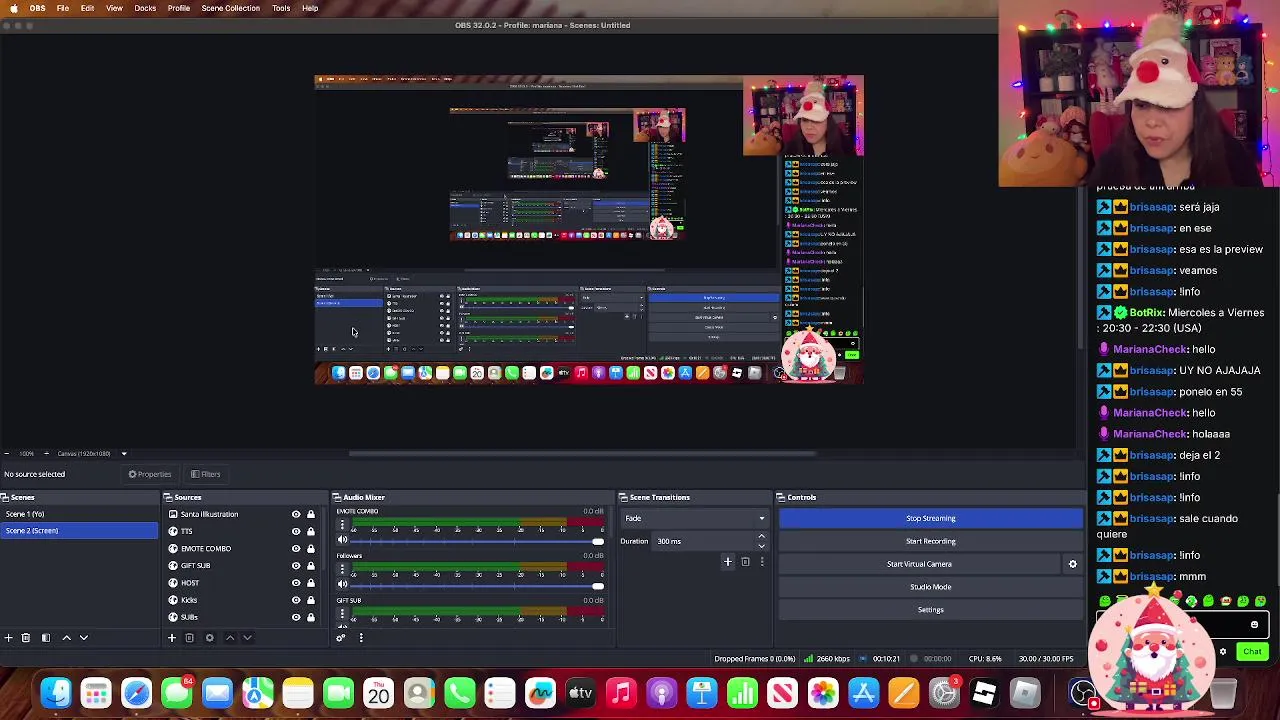The height and width of the screenshot is (720, 1280).
Task: Open System Settings from the Dock
Action: tap(944, 693)
